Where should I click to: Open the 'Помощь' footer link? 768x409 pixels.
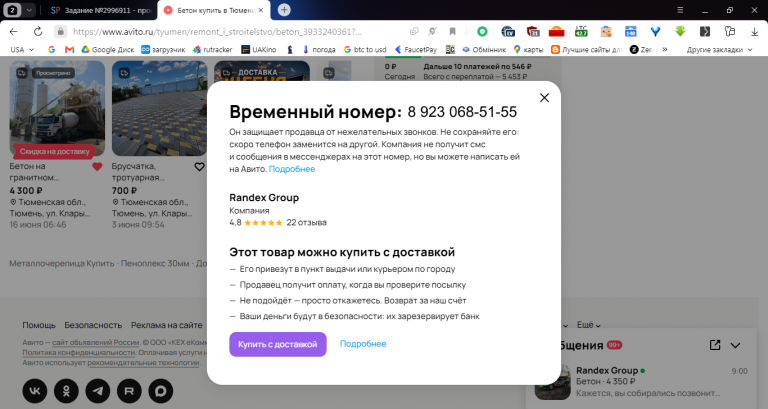point(39,325)
